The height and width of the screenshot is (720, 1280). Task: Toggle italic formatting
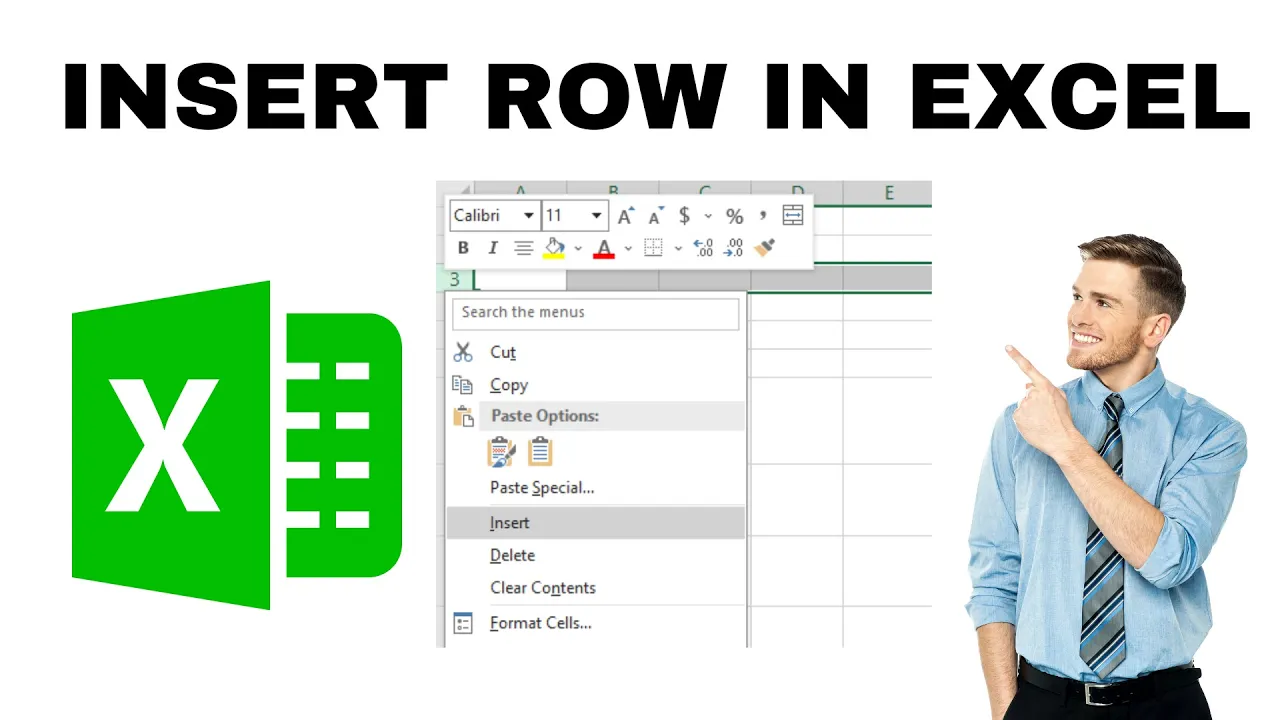pos(492,248)
